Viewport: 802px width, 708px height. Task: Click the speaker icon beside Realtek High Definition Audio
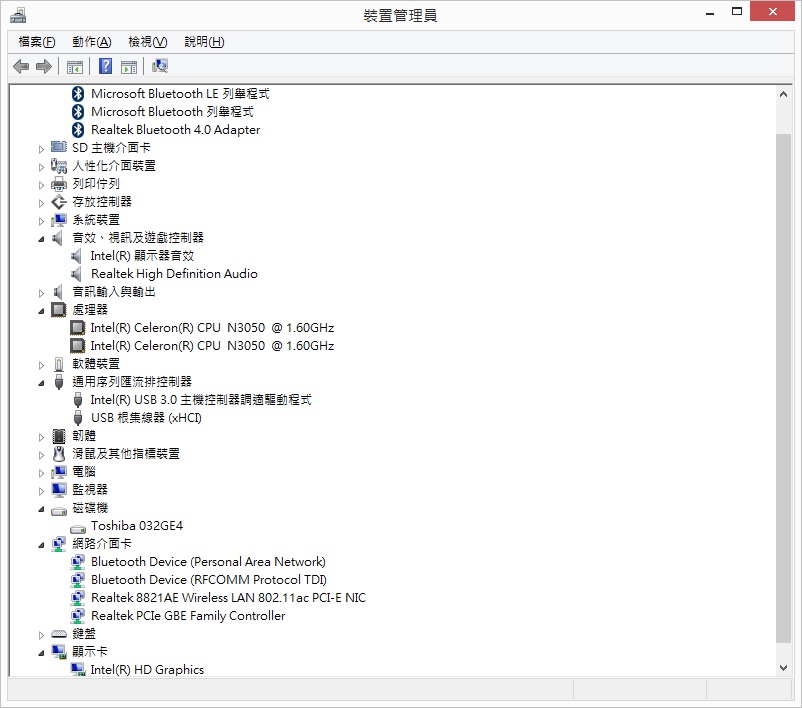point(77,274)
